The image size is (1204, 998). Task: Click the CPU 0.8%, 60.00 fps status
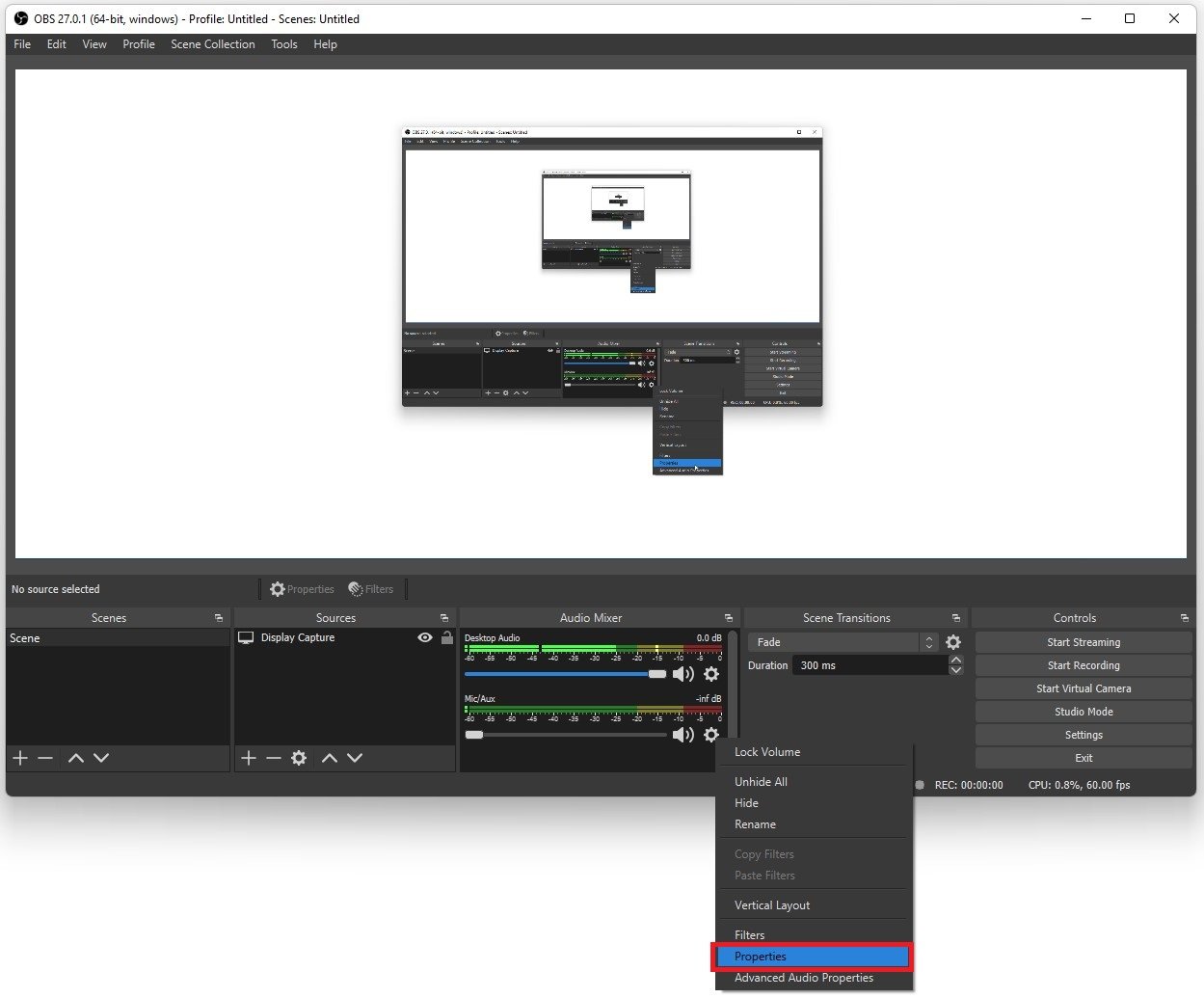click(1079, 785)
